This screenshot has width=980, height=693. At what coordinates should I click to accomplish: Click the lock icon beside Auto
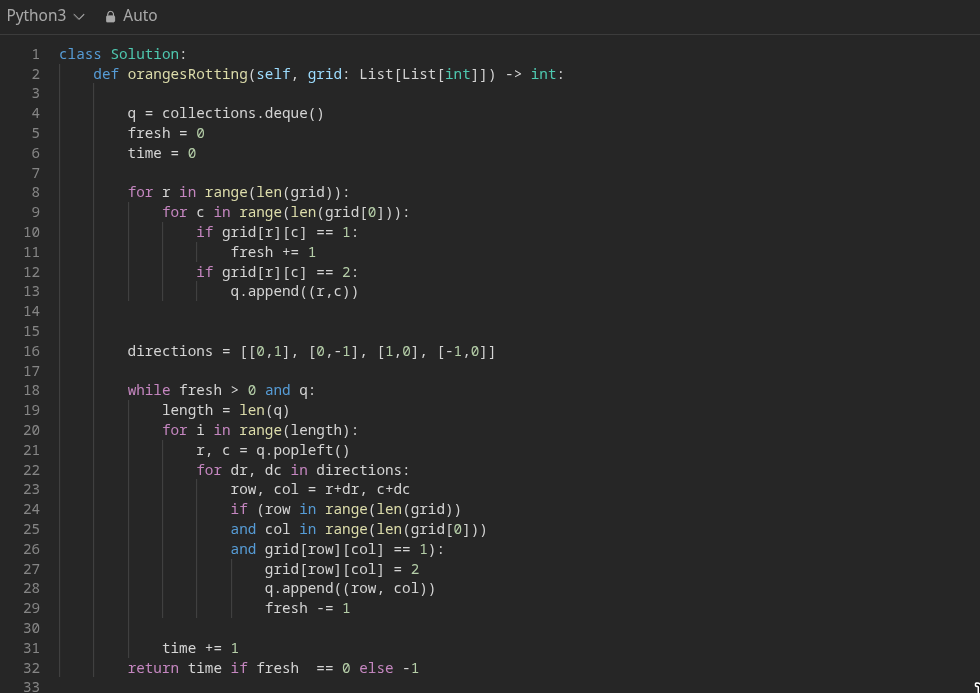111,16
